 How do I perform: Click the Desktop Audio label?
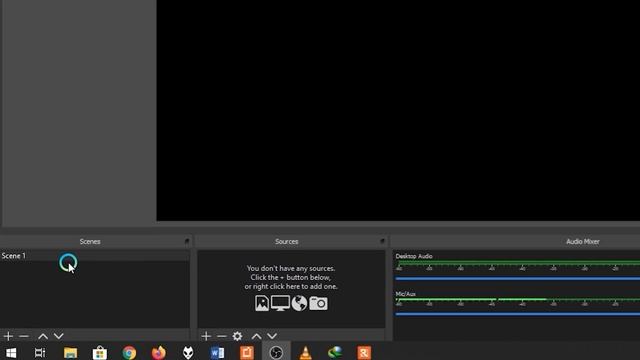click(413, 256)
